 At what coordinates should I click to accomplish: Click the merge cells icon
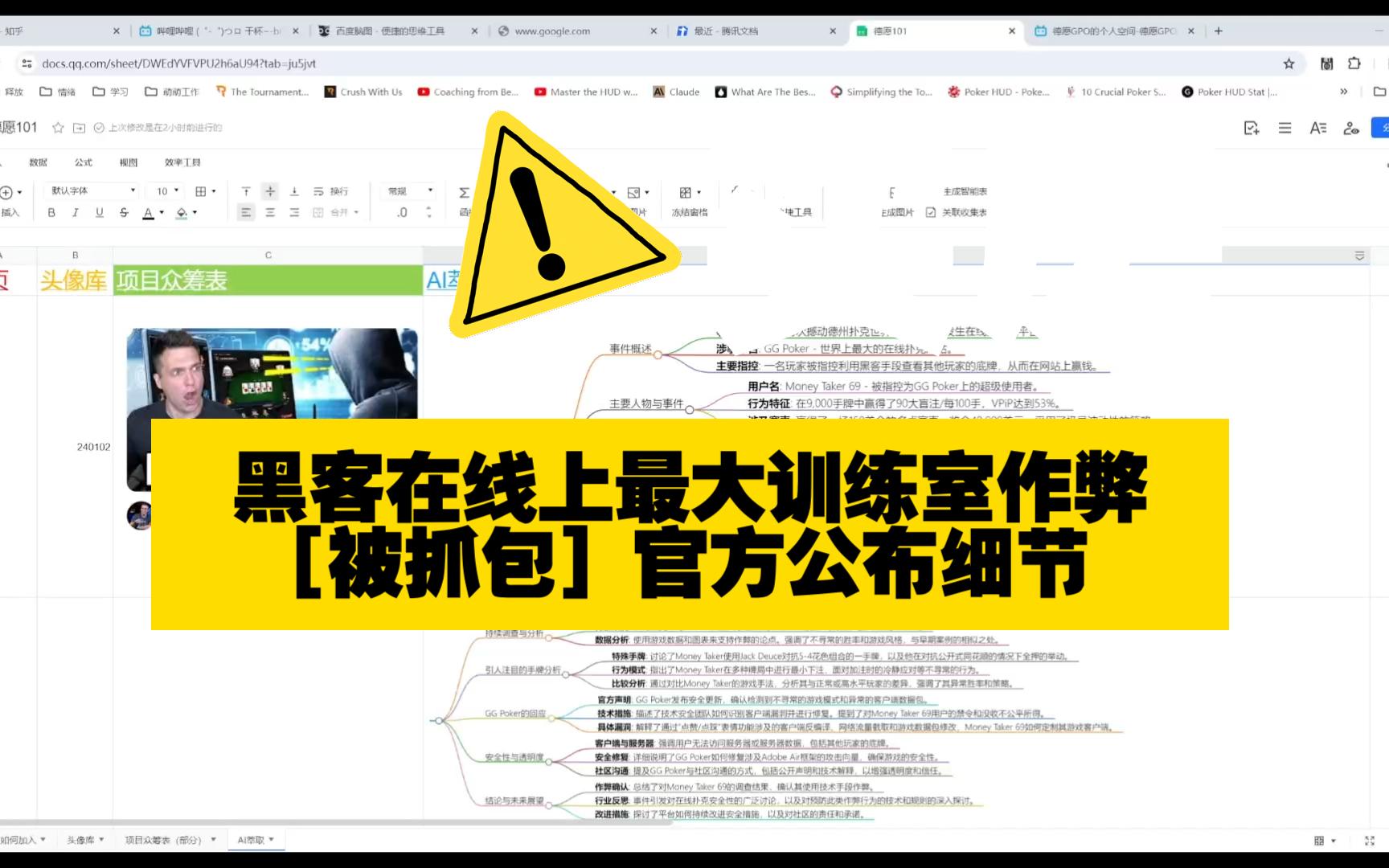[x=318, y=212]
